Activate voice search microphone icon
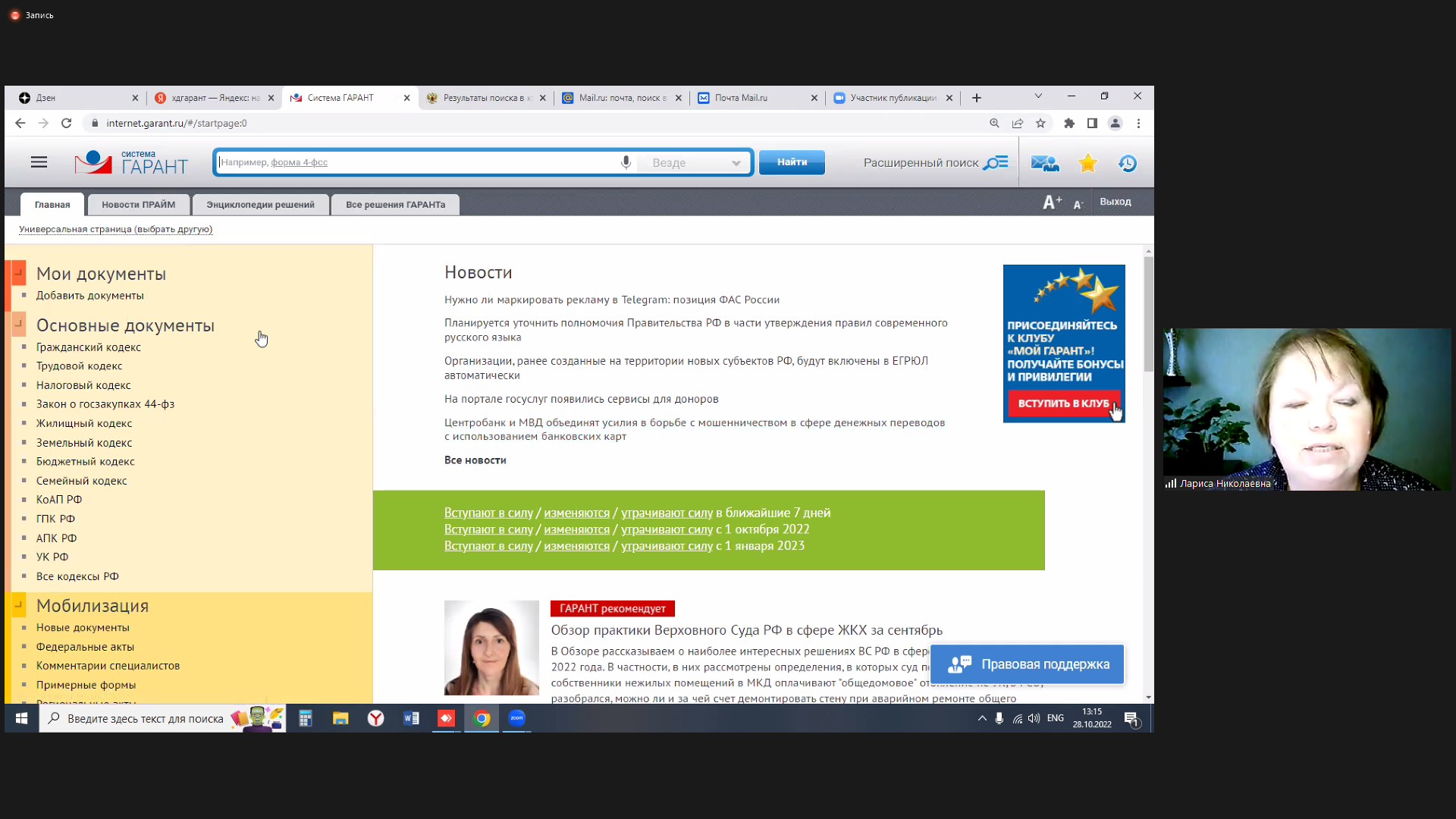1456x819 pixels. 626,162
